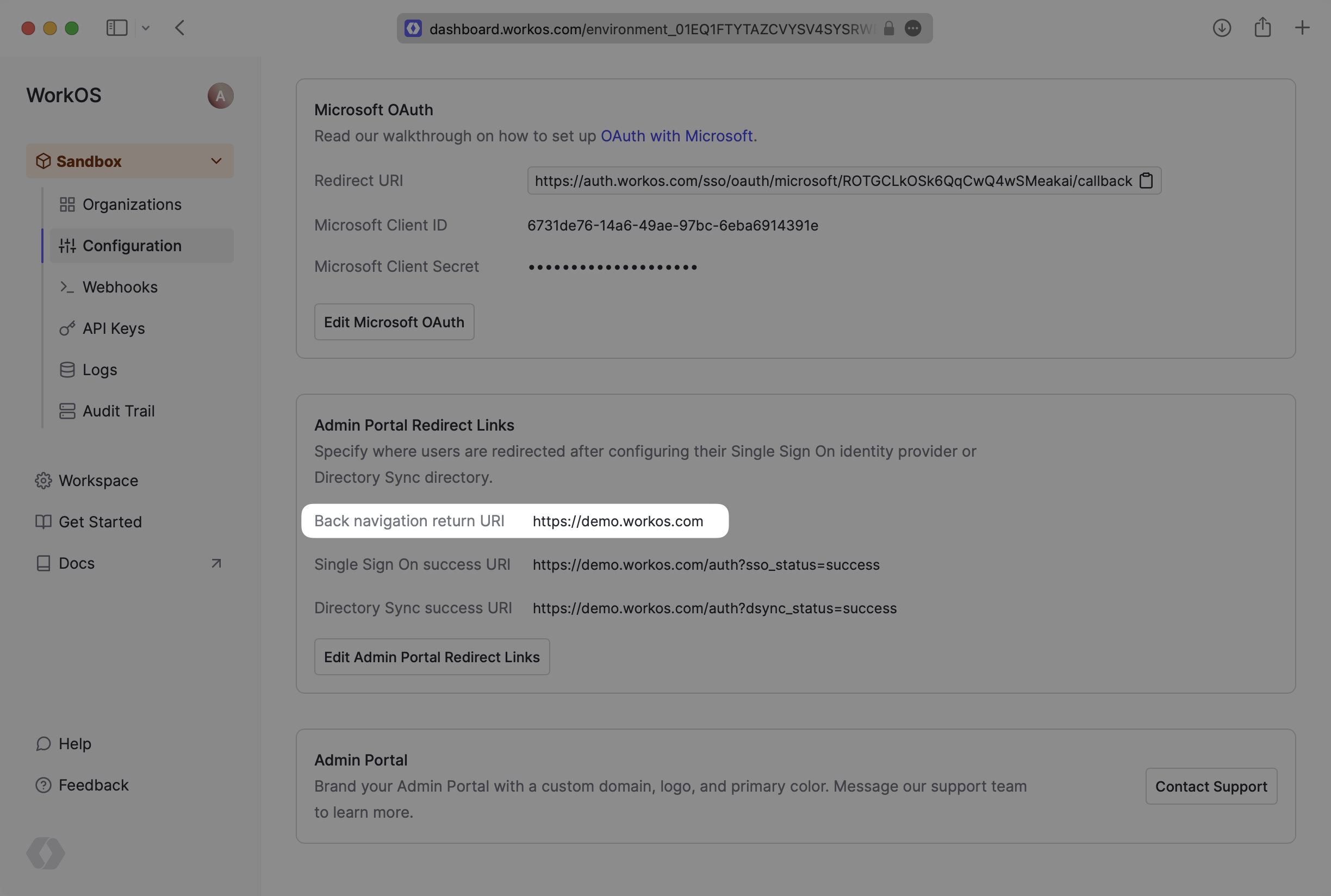1331x896 pixels.
Task: Open the browser downloads icon
Action: [x=1221, y=28]
